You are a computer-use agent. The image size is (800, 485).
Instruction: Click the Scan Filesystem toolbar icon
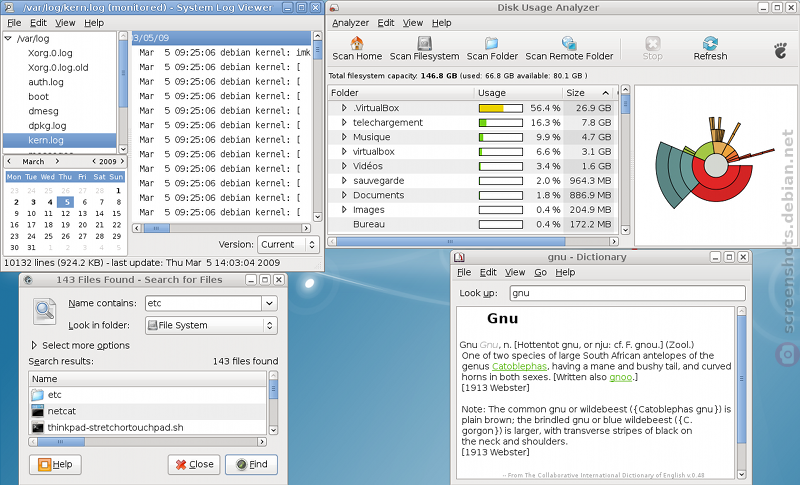[x=424, y=43]
